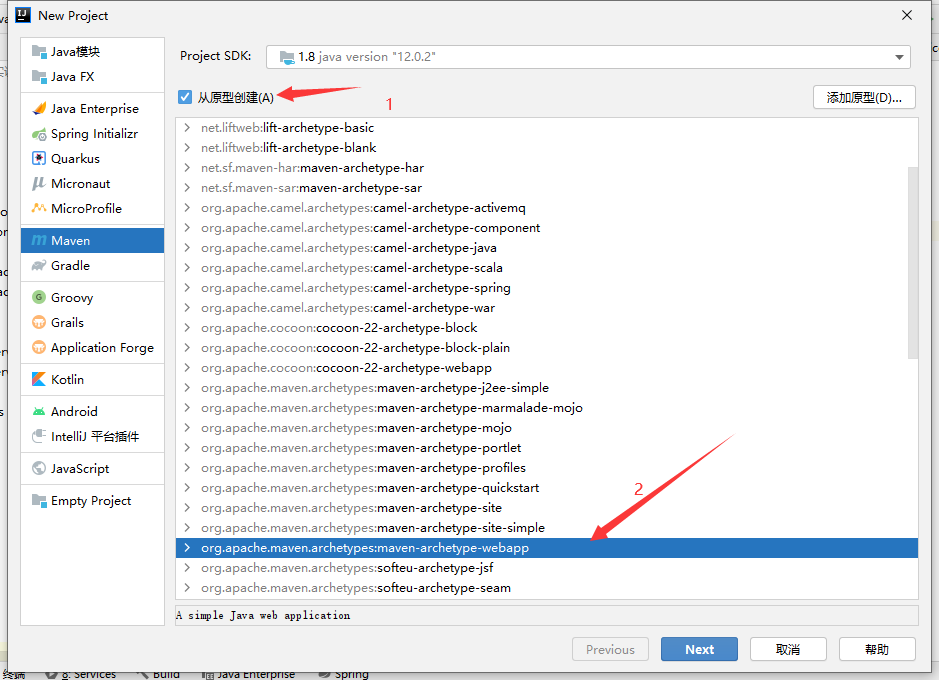Click the Micronaut mu icon
The width and height of the screenshot is (939, 680).
39,184
